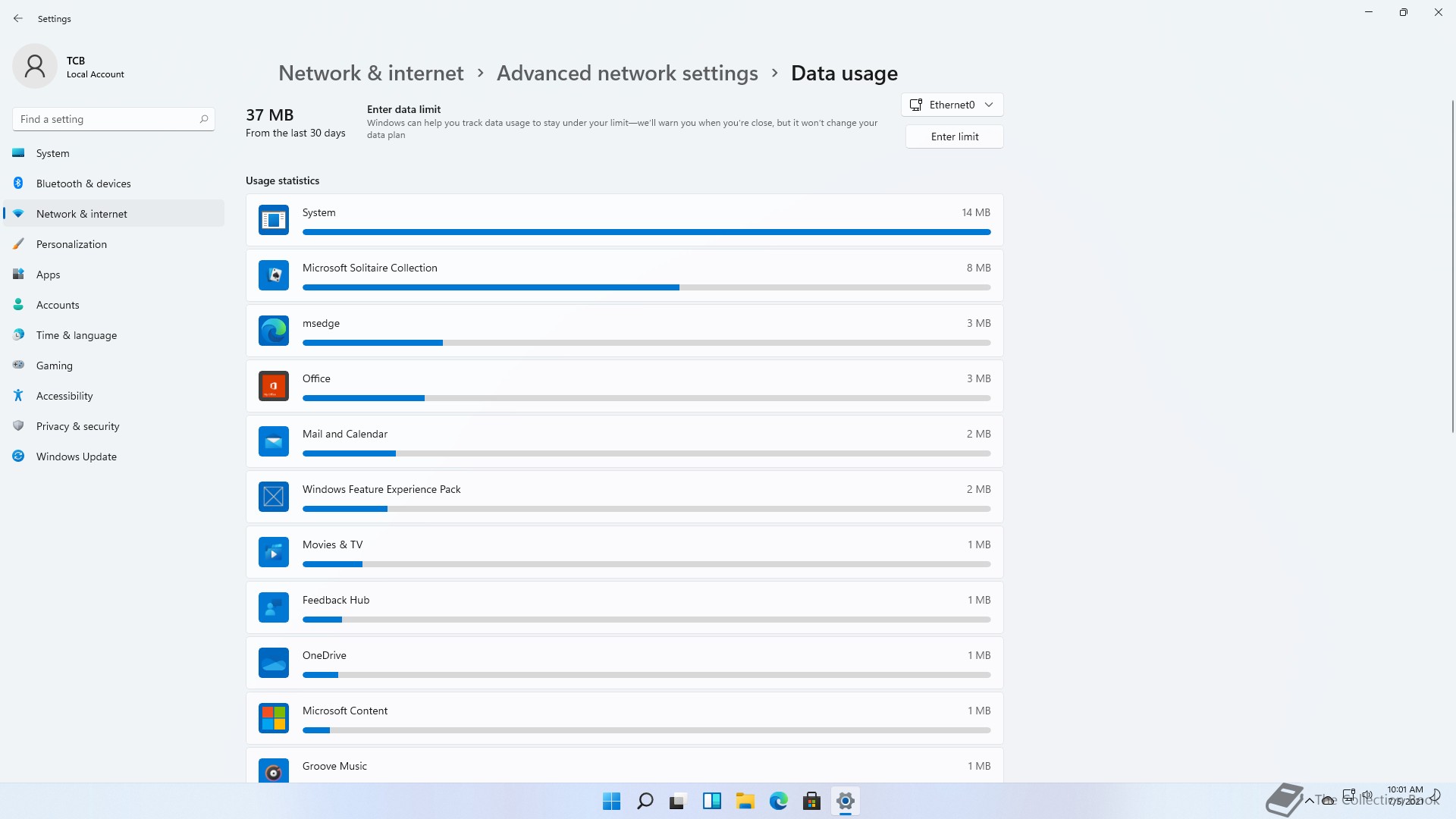Image resolution: width=1456 pixels, height=819 pixels.
Task: Click the '8 MB' value for Solitaire
Action: [978, 268]
